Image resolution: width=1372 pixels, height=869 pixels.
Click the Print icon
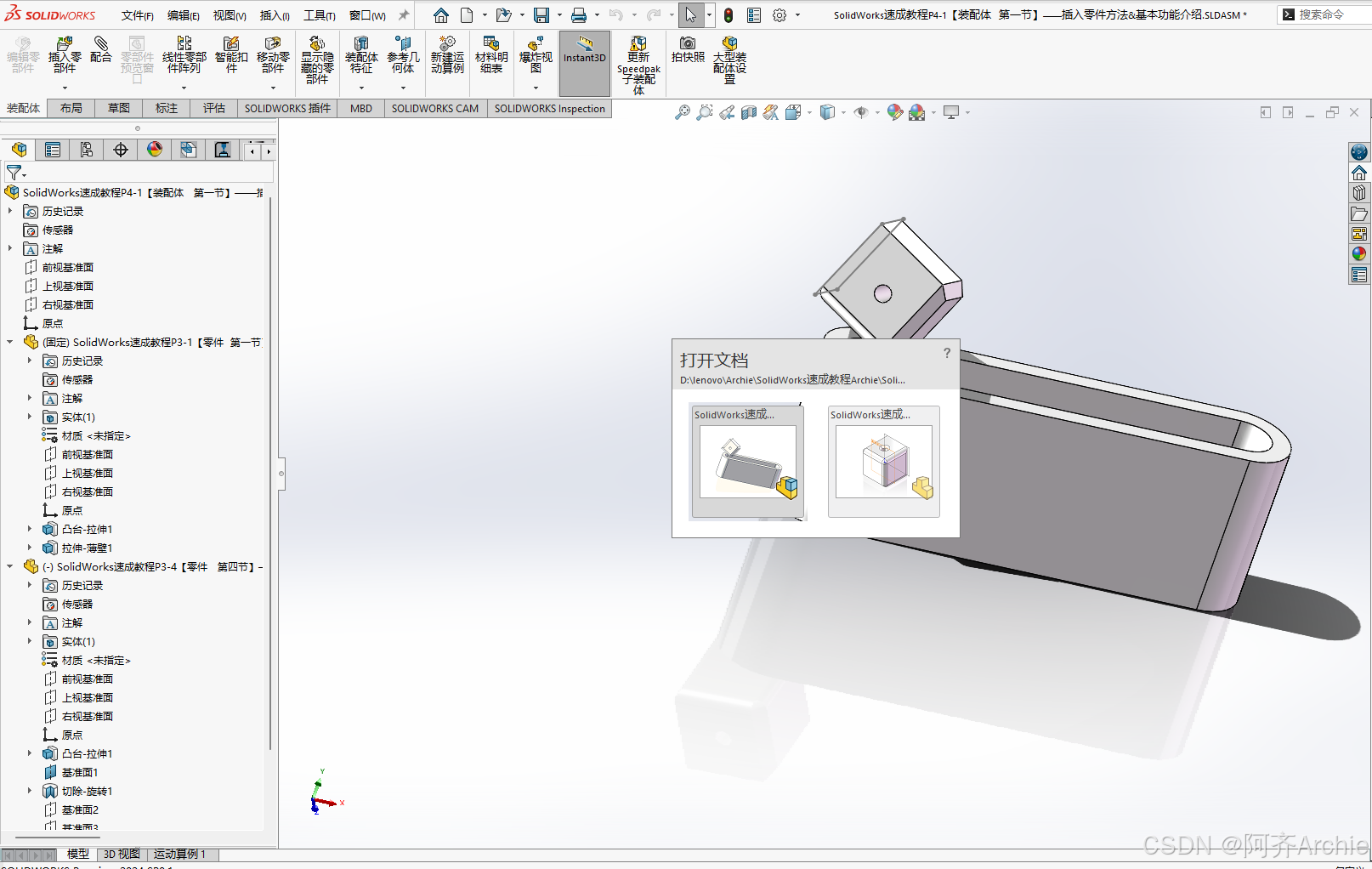[579, 15]
